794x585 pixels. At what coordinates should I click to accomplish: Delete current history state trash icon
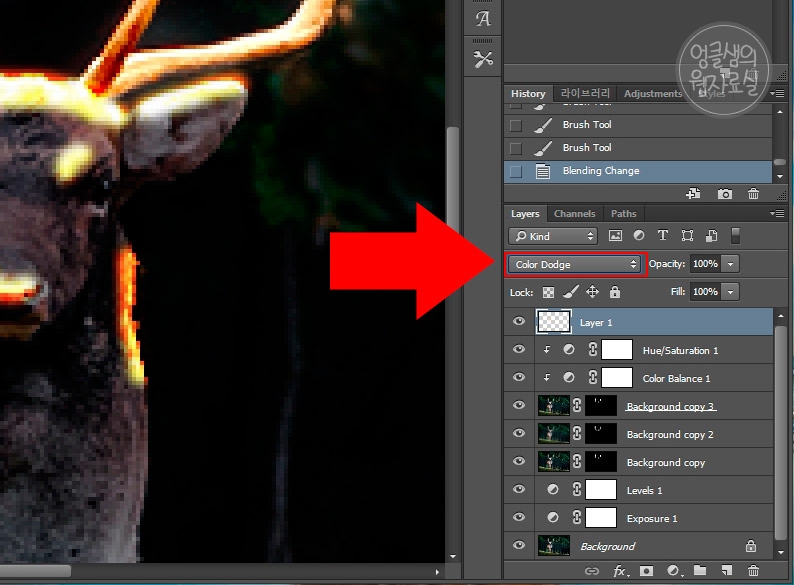coord(753,193)
